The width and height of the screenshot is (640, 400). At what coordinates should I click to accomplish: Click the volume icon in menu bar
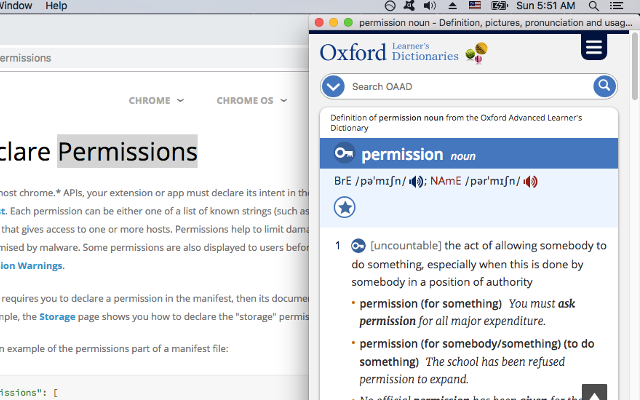(430, 6)
